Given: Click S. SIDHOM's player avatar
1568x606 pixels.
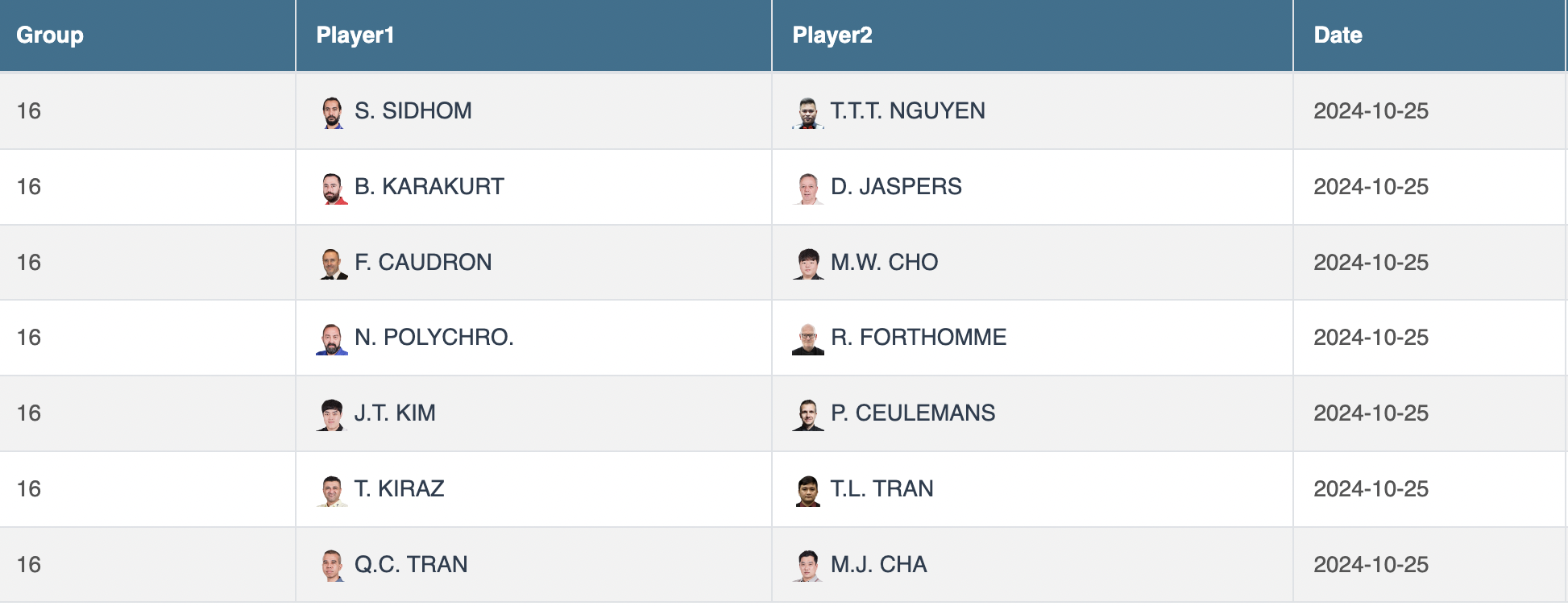Looking at the screenshot, I should coord(332,112).
